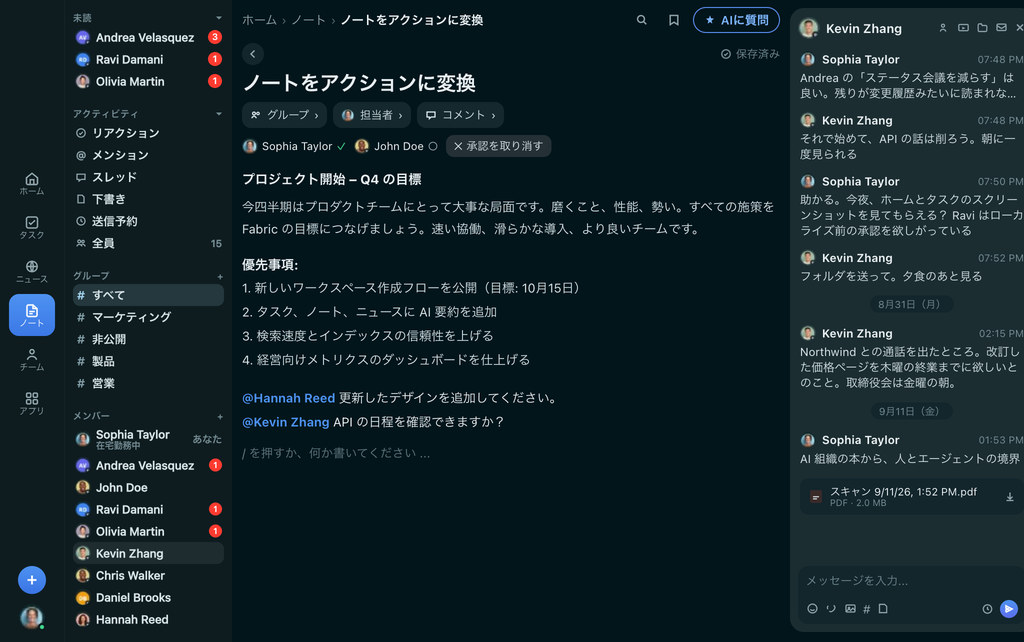Open your profile avatar at bottom left
This screenshot has width=1024, height=642.
coord(31,617)
